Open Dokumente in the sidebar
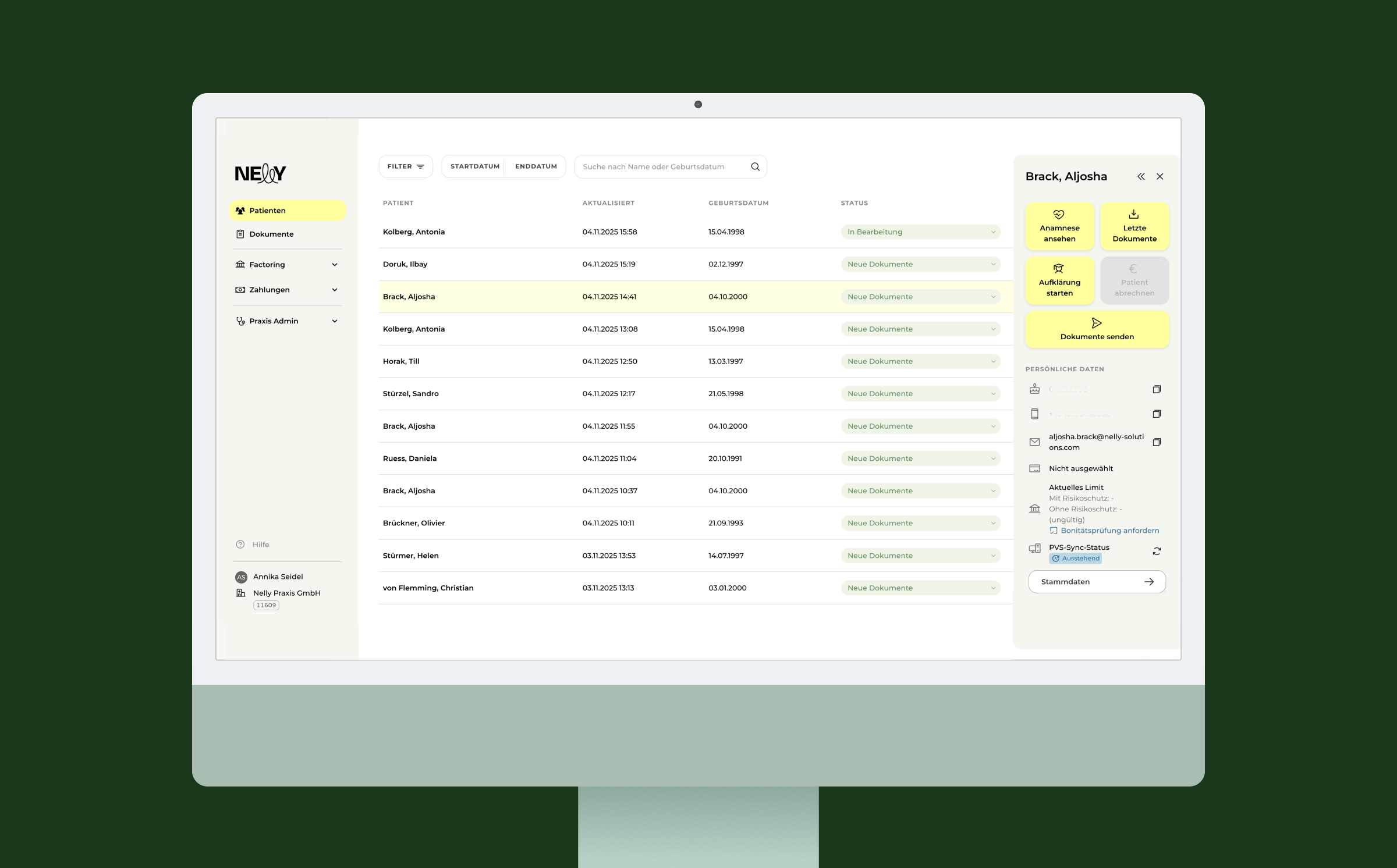This screenshot has height=868, width=1397. pos(271,234)
